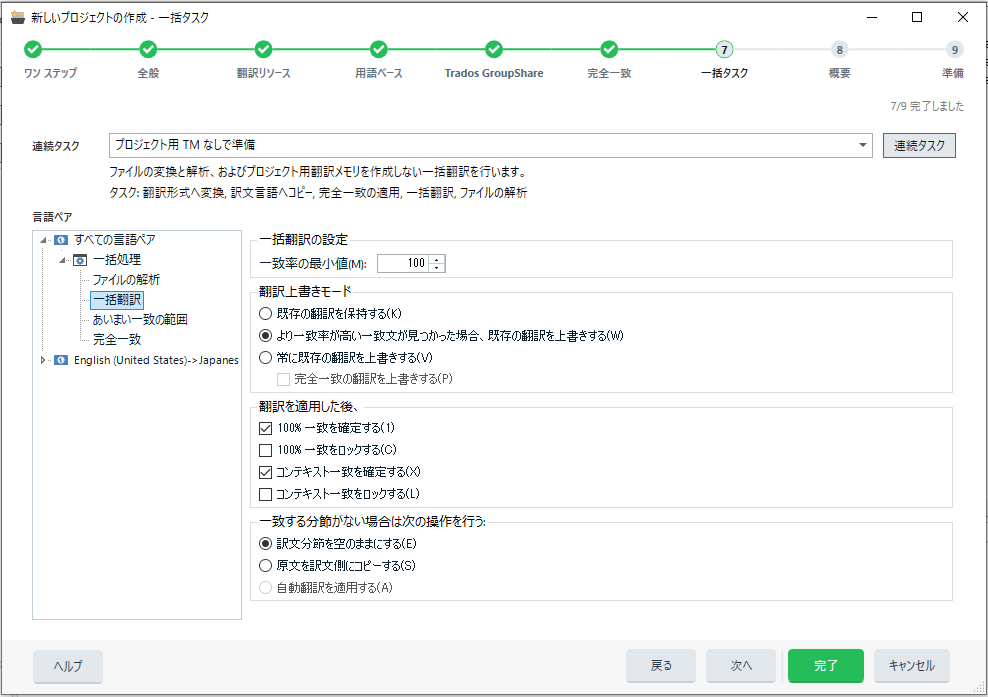988x697 pixels.
Task: Click the キャンセル button
Action: [911, 665]
